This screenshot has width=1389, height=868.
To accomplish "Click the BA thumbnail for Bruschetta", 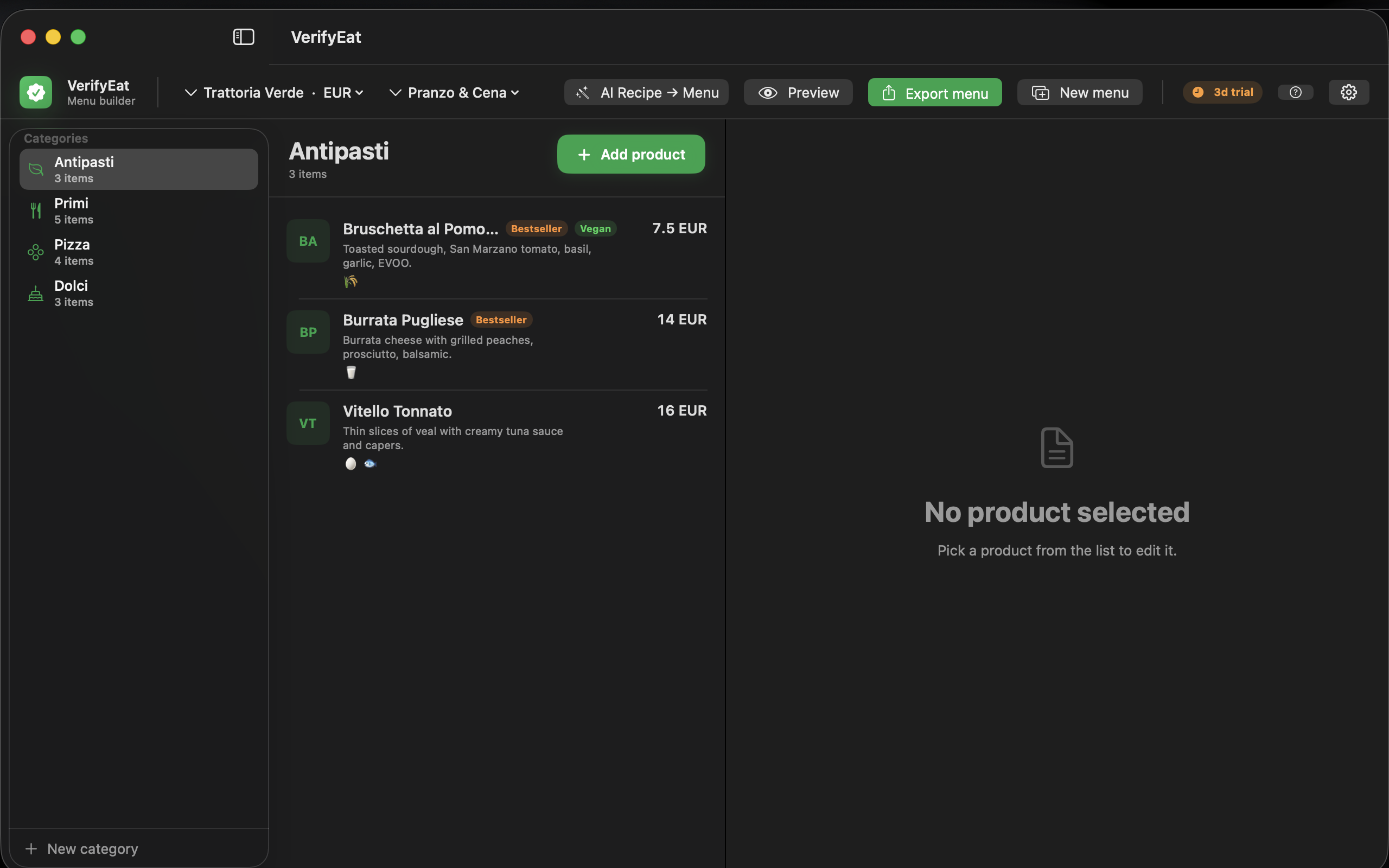I will pos(308,241).
